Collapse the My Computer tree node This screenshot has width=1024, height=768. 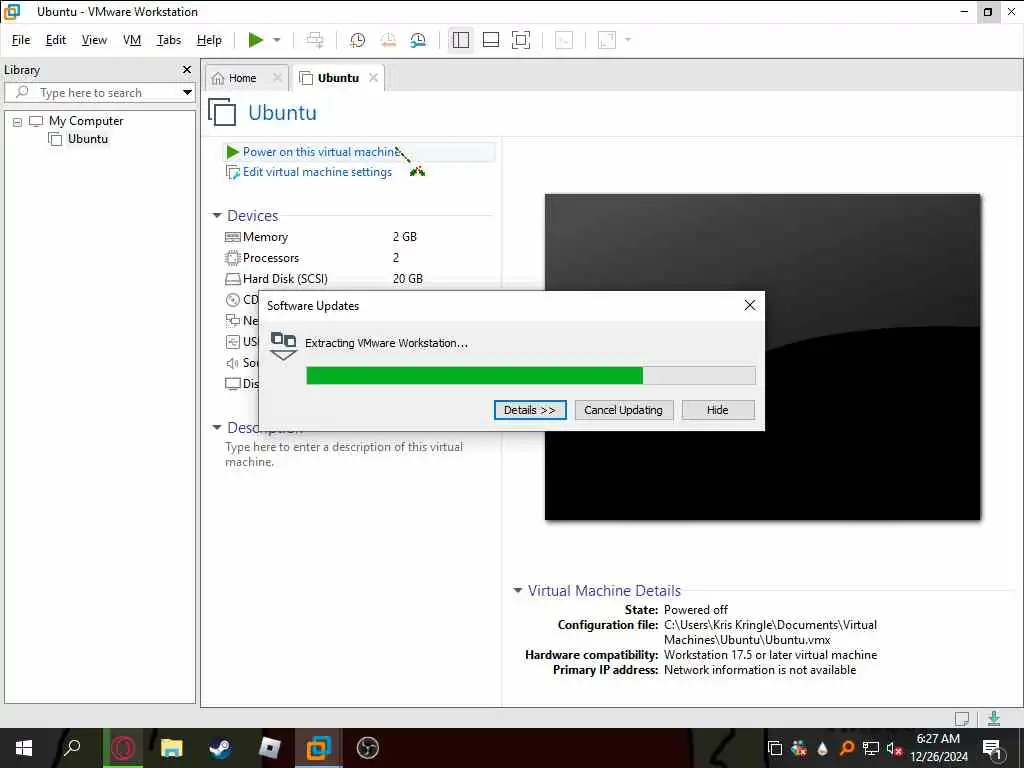18,121
